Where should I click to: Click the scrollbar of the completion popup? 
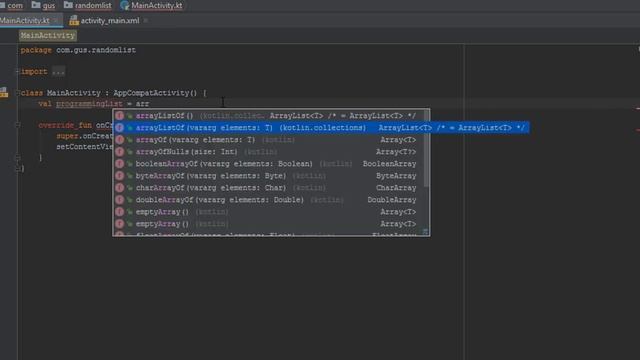427,149
